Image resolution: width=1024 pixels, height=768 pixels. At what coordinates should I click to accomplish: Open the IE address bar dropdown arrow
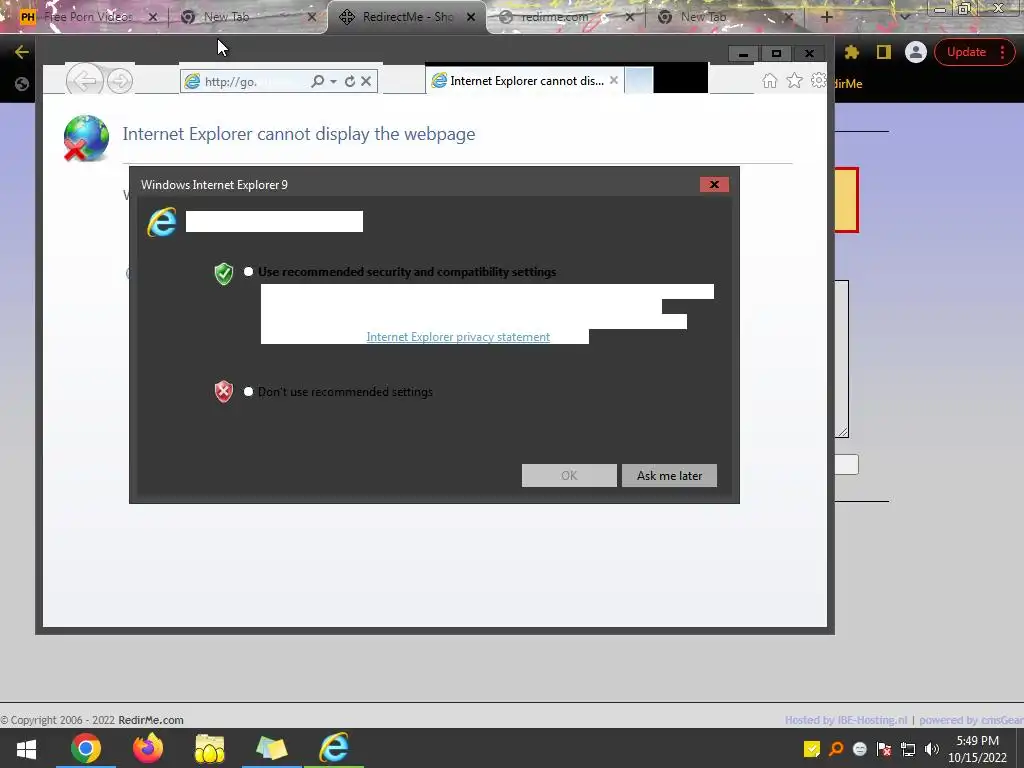(x=333, y=82)
